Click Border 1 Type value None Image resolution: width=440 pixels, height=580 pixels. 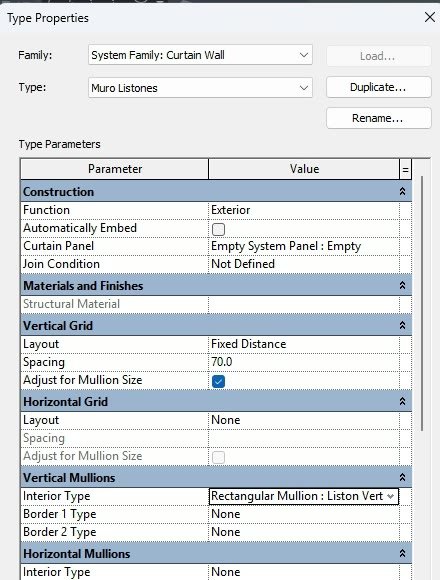click(304, 514)
